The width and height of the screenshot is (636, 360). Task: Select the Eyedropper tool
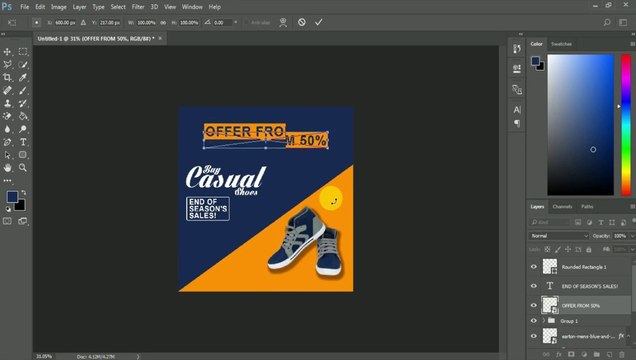coord(23,77)
